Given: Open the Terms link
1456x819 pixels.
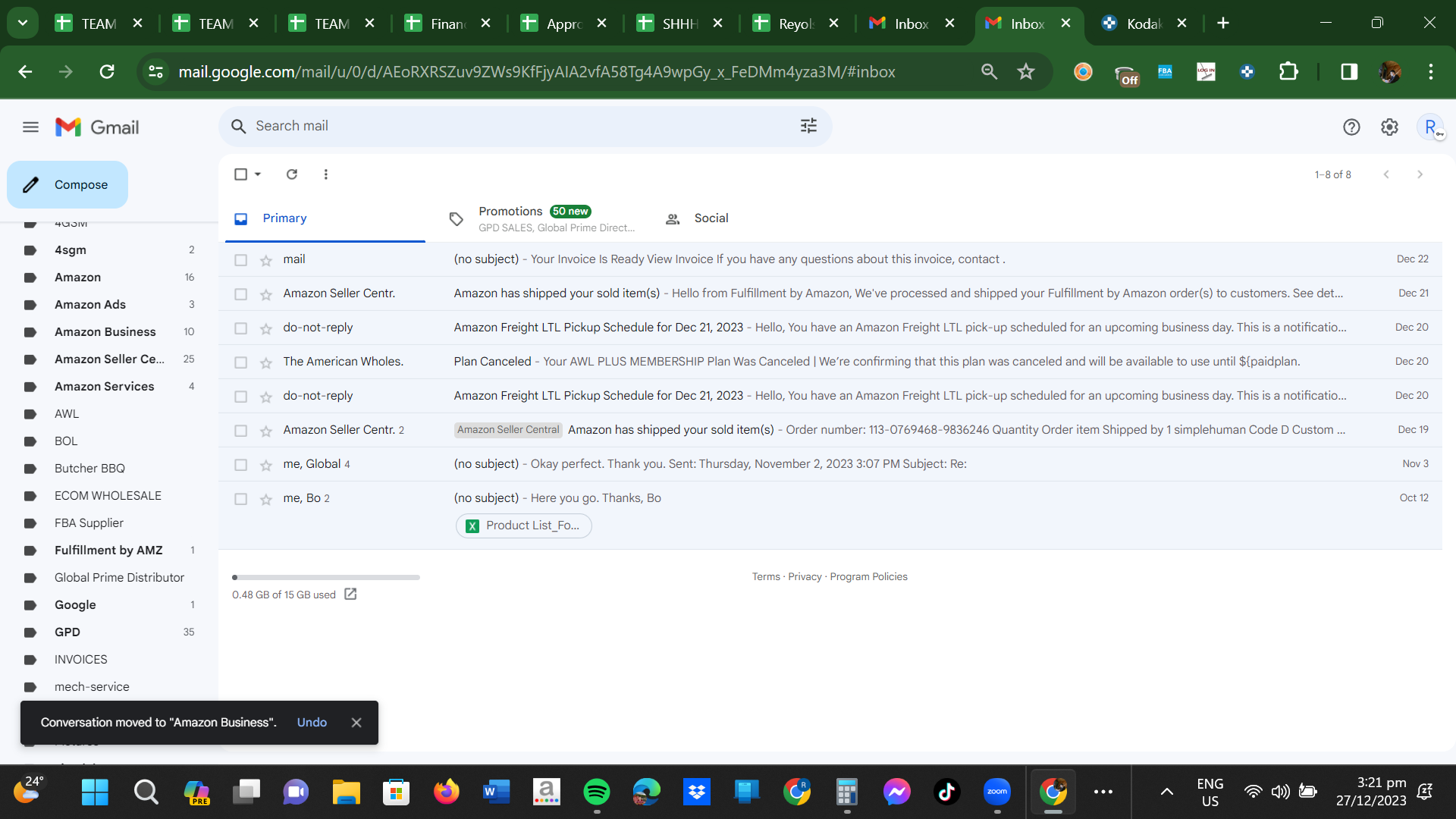Looking at the screenshot, I should pyautogui.click(x=766, y=577).
